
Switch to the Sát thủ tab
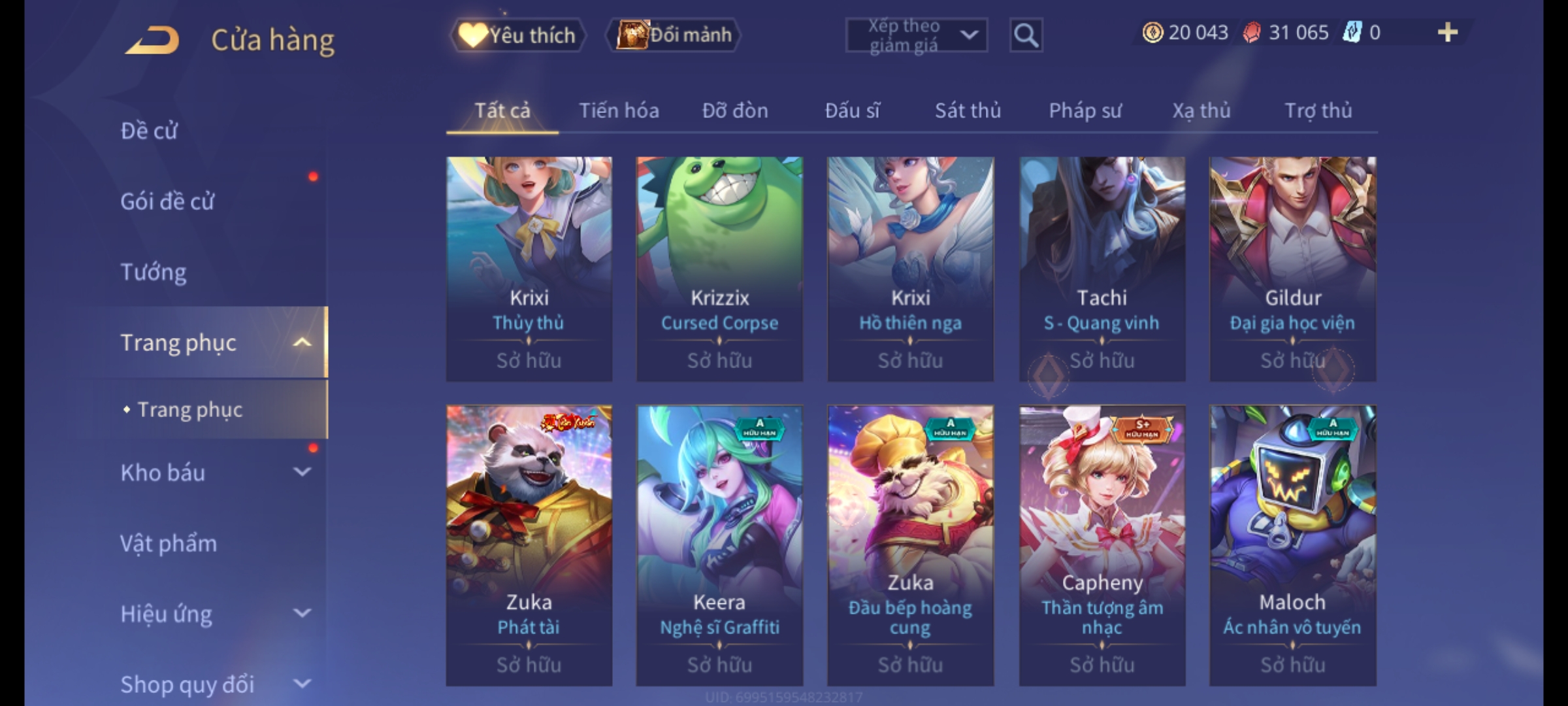968,110
